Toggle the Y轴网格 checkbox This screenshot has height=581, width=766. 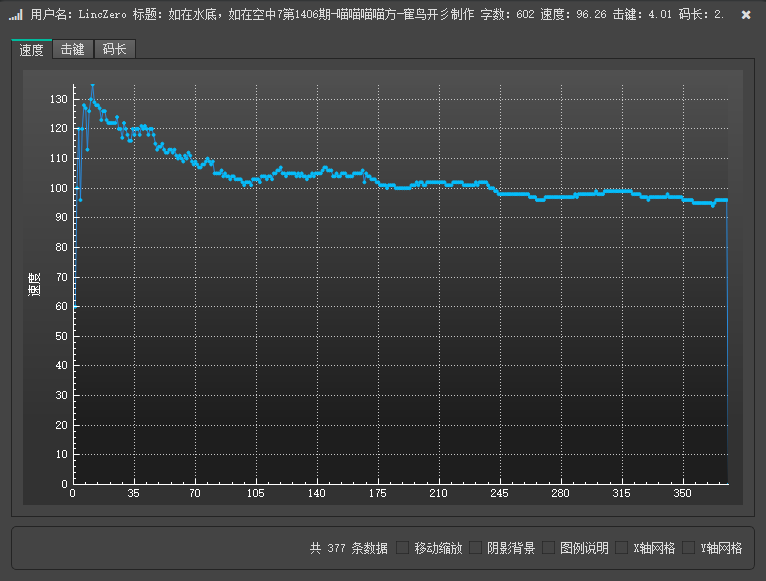point(689,548)
